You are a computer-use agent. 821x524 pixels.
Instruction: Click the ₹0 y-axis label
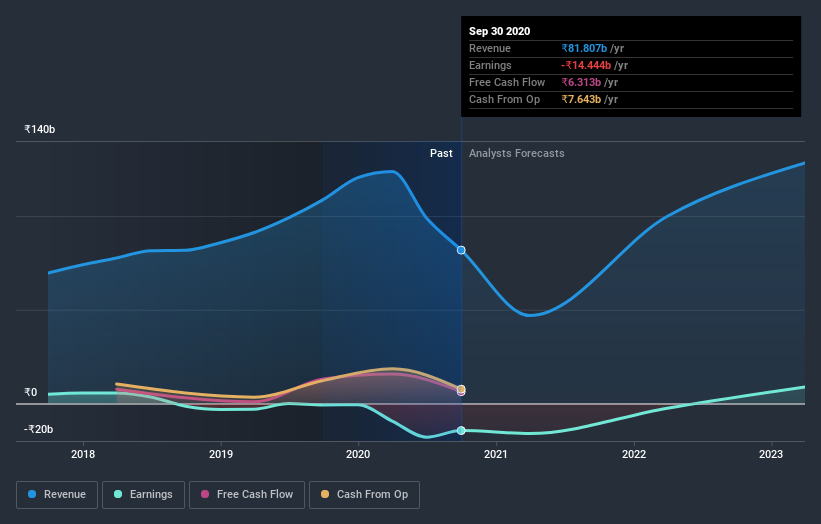(x=30, y=392)
